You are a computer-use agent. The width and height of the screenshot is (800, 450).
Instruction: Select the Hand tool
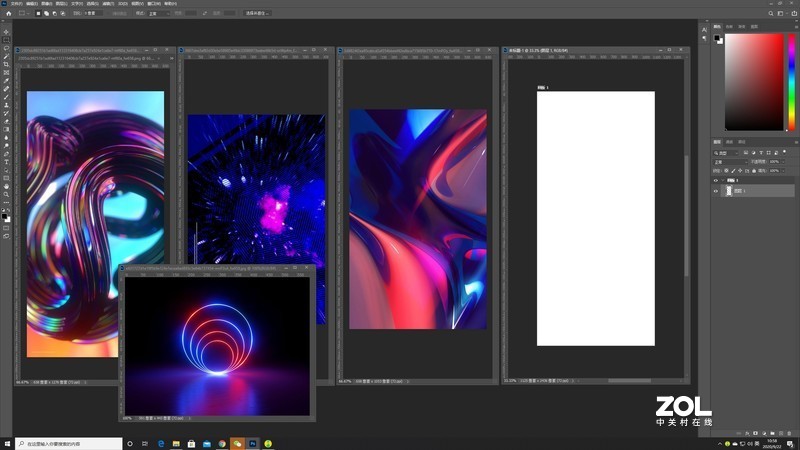tap(6, 186)
